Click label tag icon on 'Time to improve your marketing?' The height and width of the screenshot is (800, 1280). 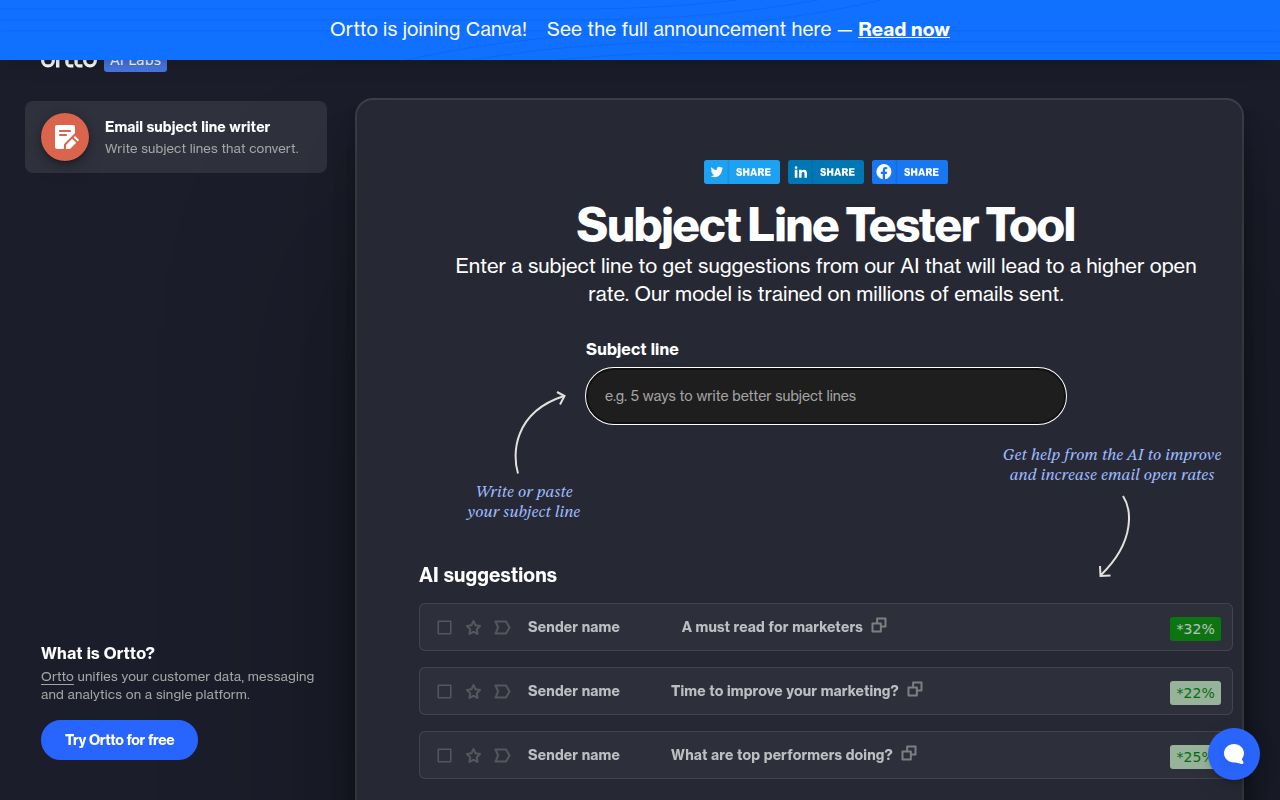[503, 691]
